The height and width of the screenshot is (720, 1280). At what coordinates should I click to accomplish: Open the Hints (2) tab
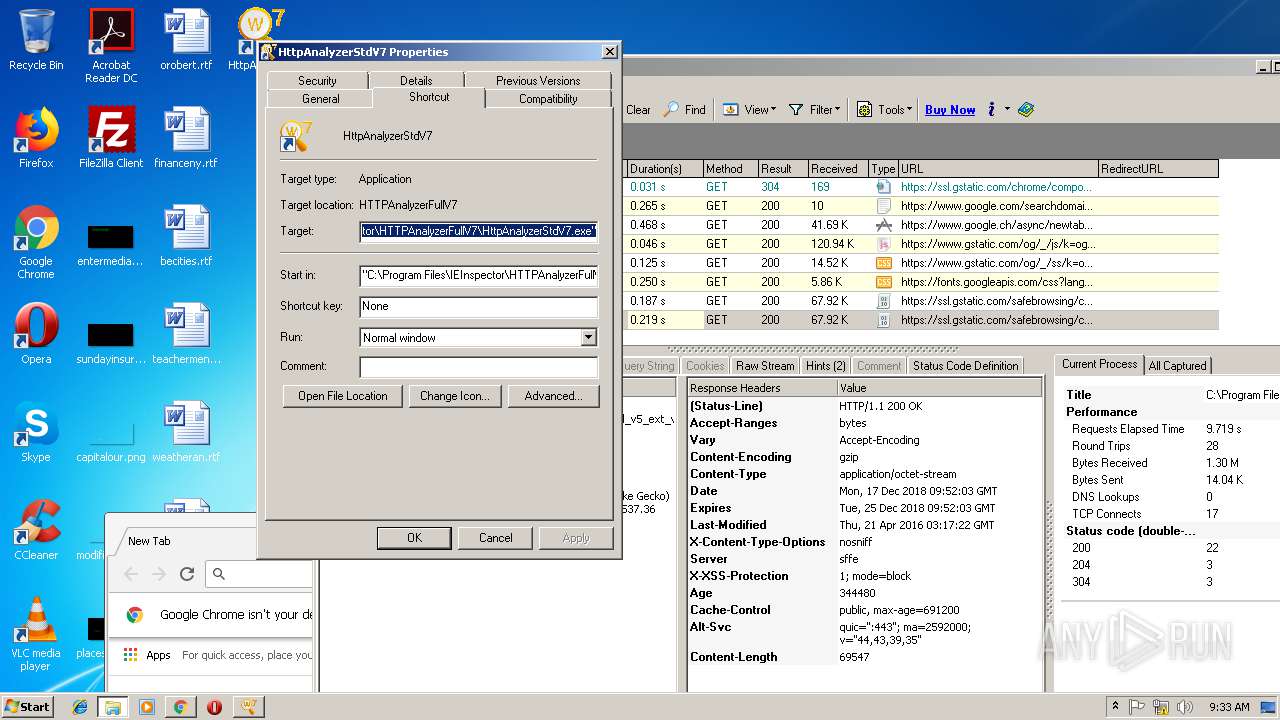pos(826,366)
